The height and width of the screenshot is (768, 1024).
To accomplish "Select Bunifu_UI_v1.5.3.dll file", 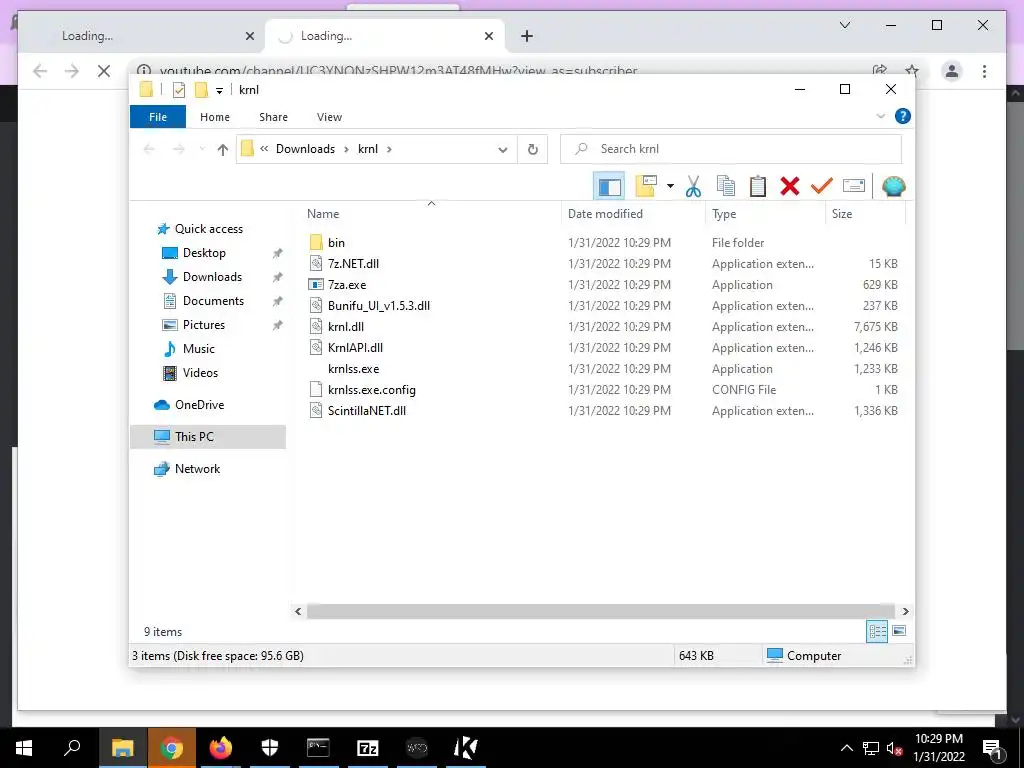I will point(379,306).
